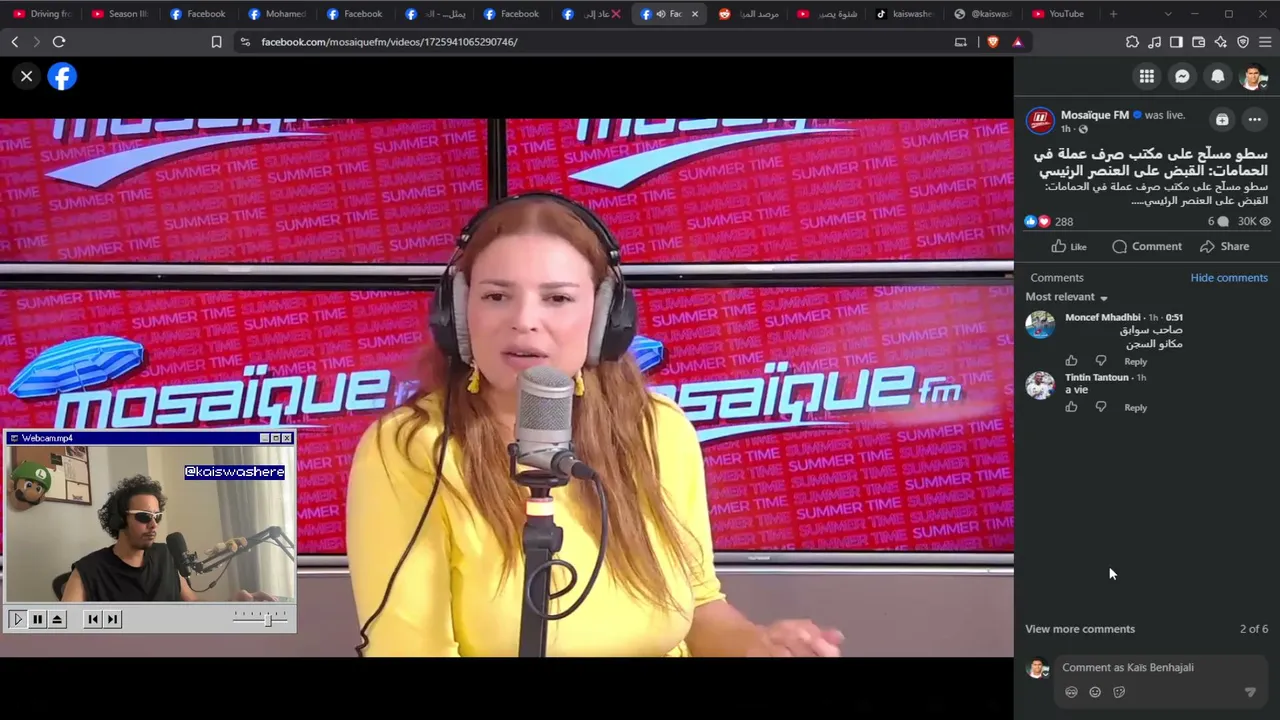Open the emoji picker in comment box
The height and width of the screenshot is (720, 1280).
coord(1095,692)
